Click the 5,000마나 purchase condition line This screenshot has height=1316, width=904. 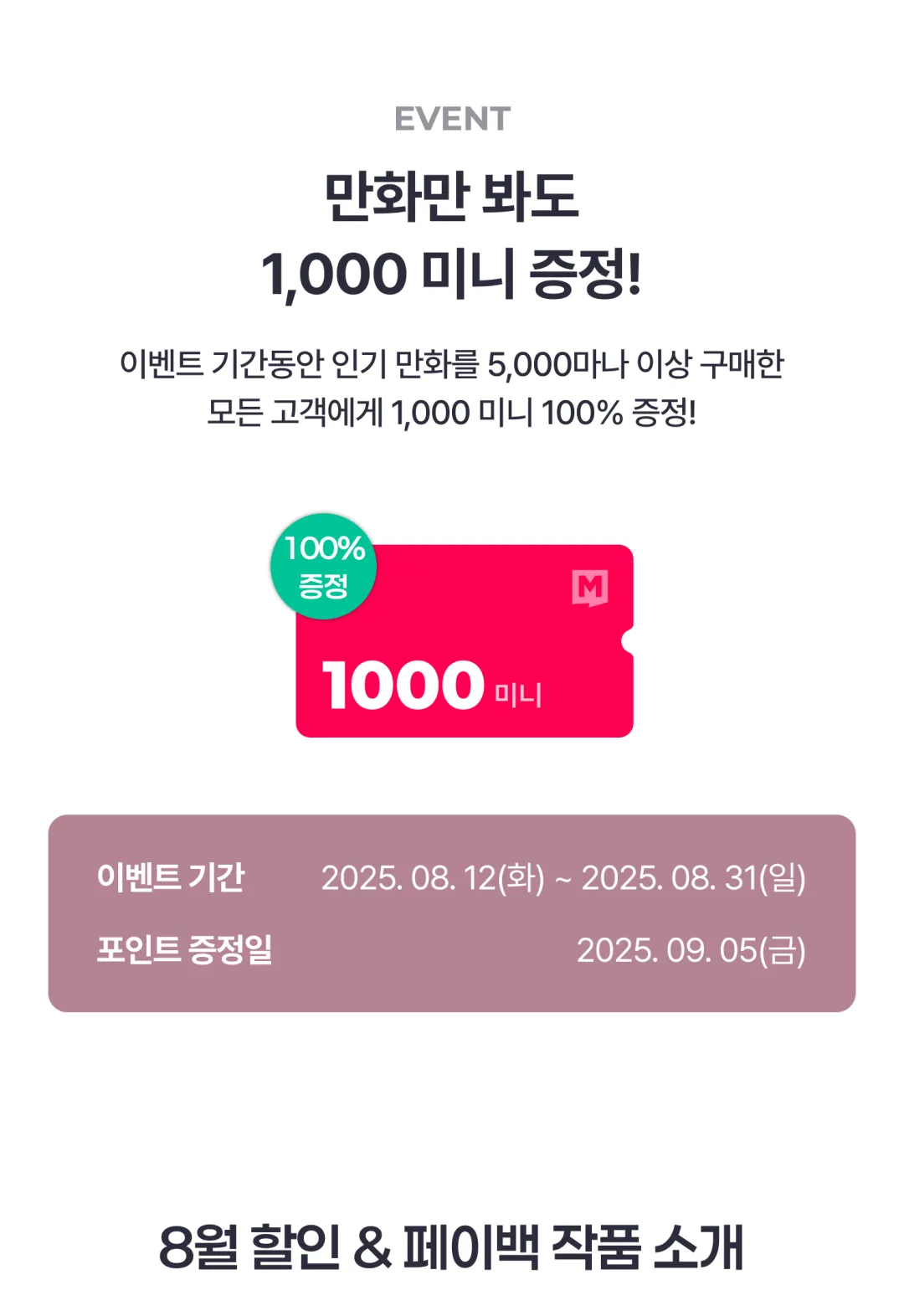(x=452, y=364)
